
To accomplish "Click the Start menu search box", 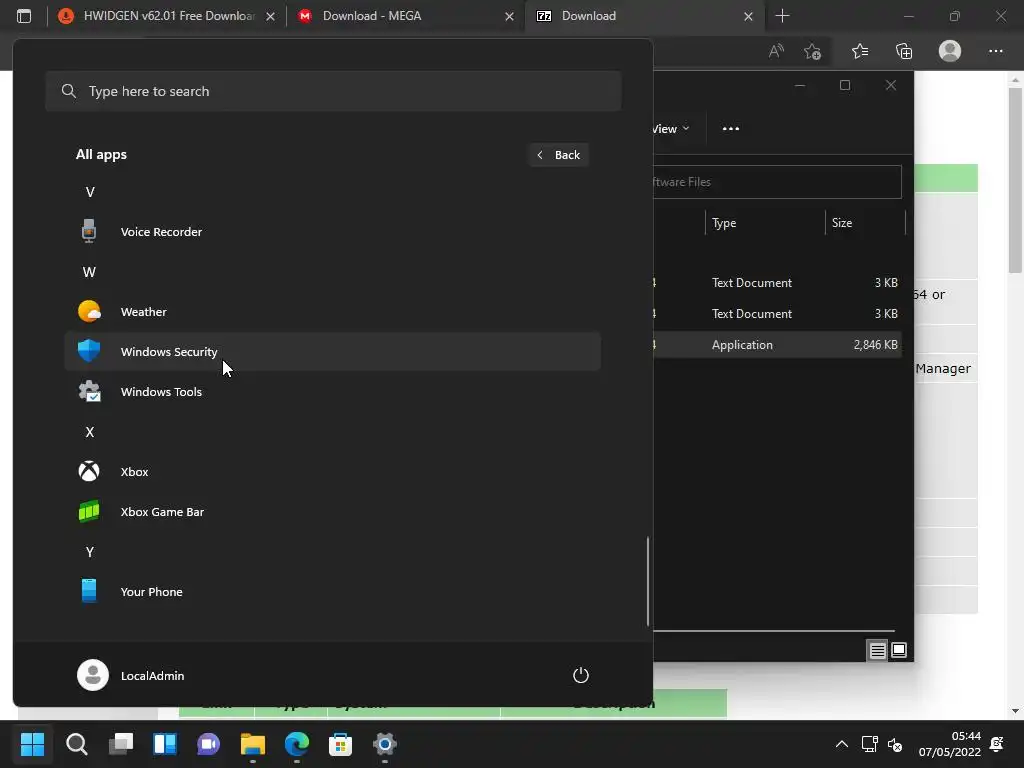I will point(333,91).
